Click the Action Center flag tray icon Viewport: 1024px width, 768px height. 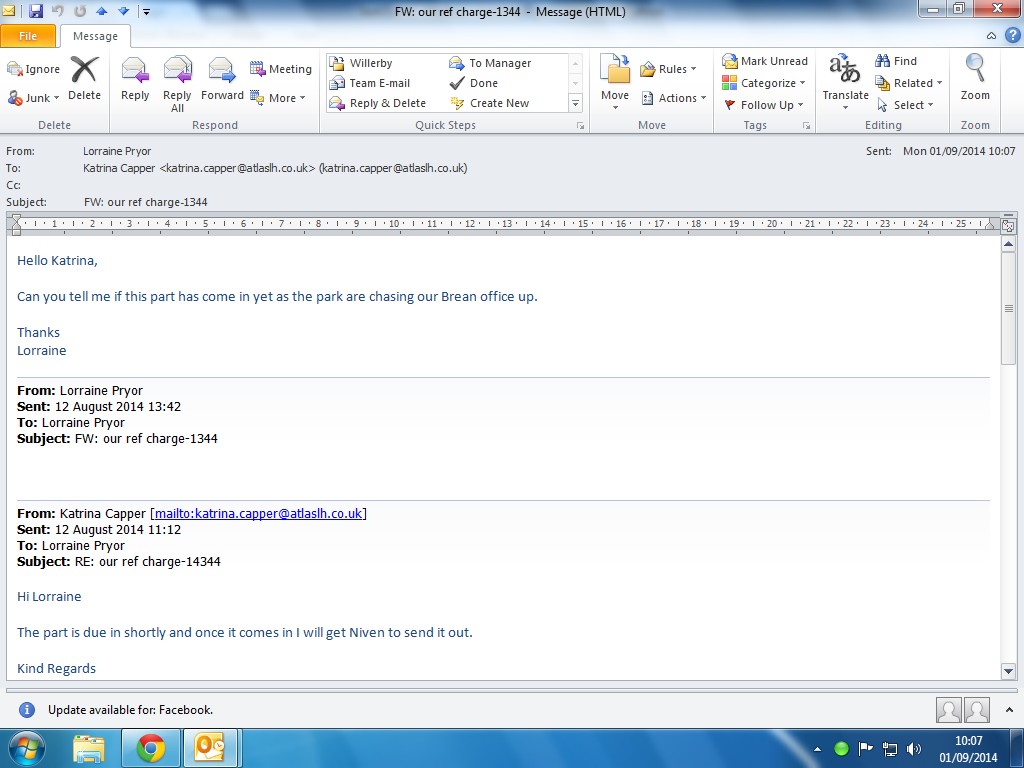[x=865, y=748]
